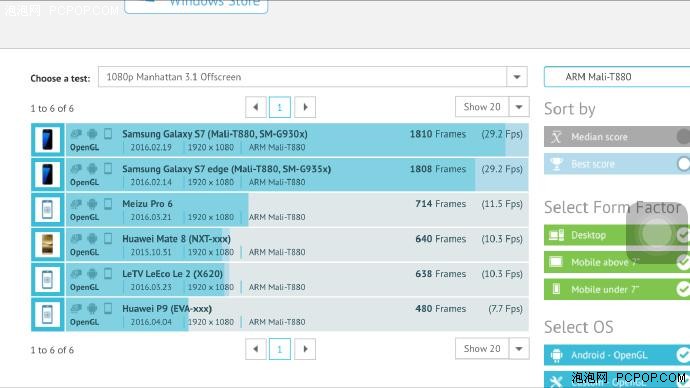Click the ARM Mali-T880 search field
Viewport: 690px width, 388px height.
pyautogui.click(x=617, y=77)
